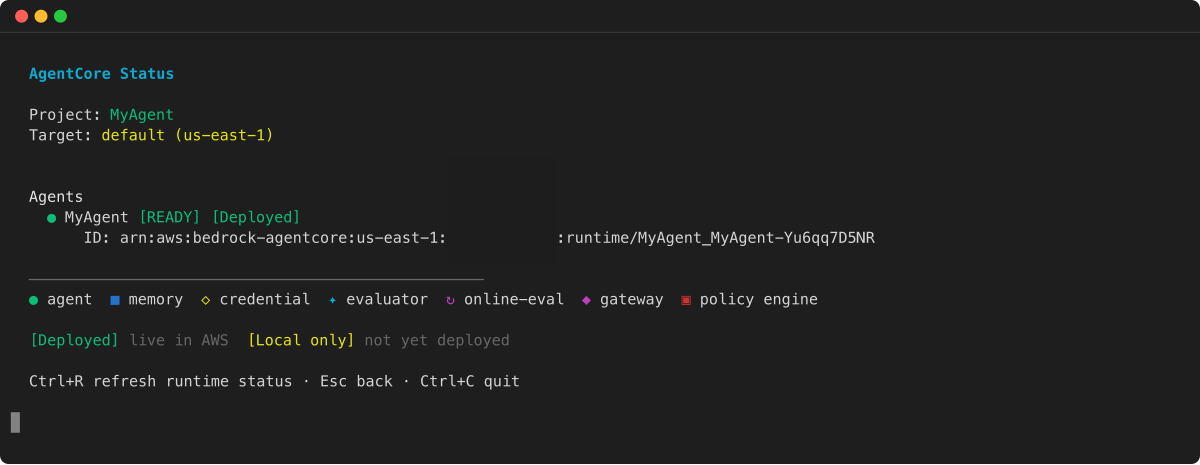Click the purple gateway diamond icon

[586, 300]
